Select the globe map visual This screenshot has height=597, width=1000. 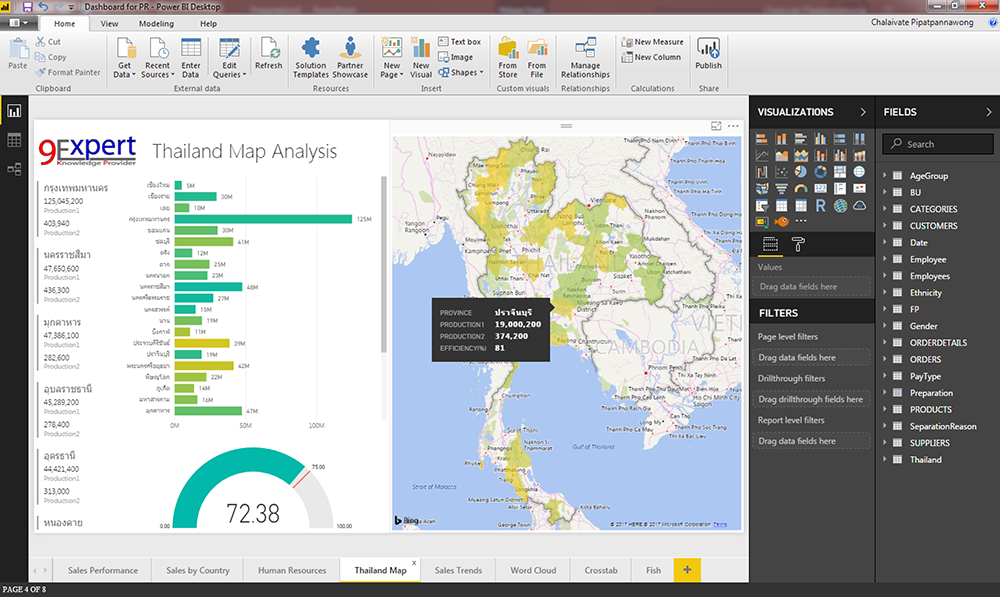pyautogui.click(x=860, y=172)
